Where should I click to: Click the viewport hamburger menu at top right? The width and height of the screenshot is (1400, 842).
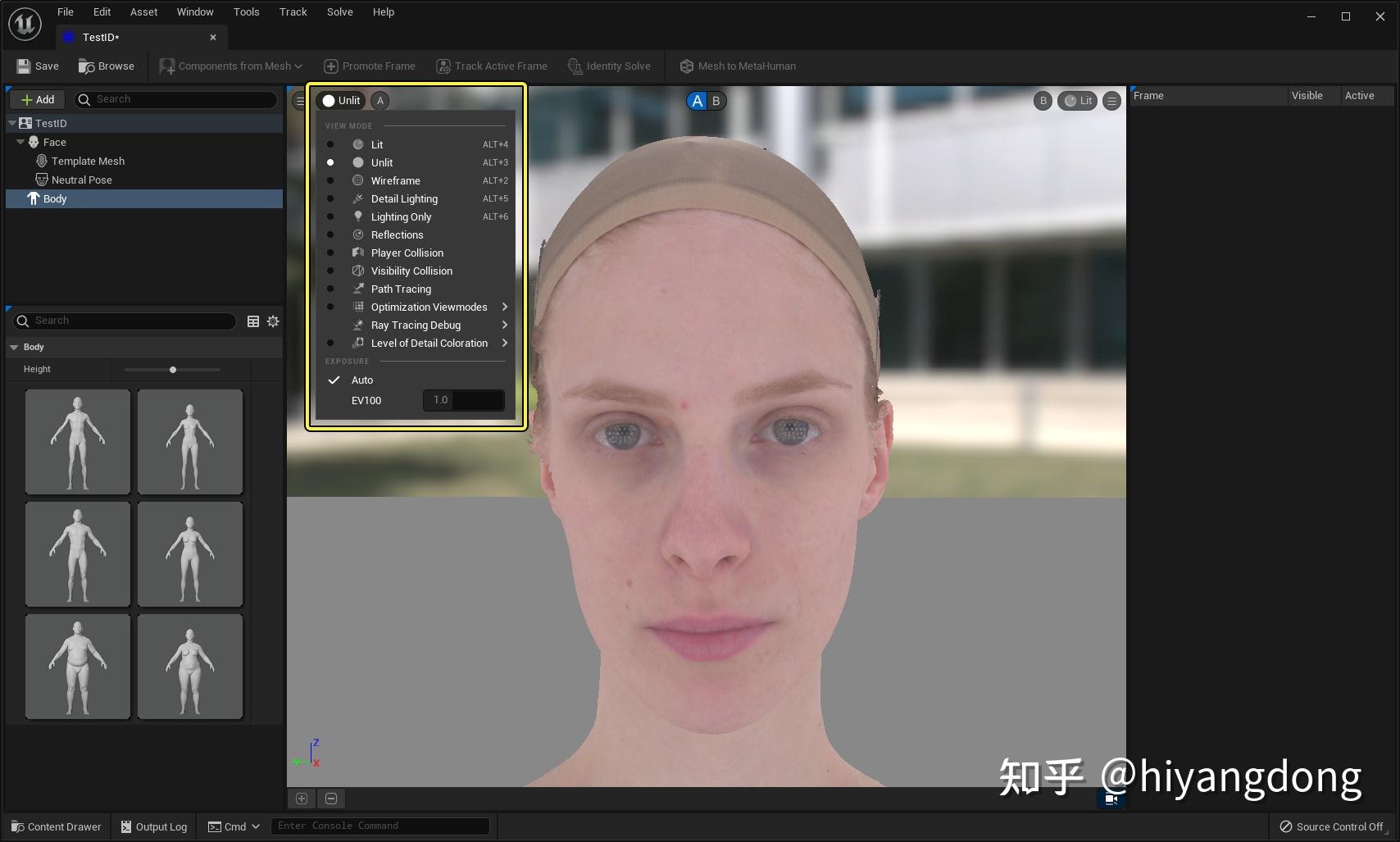1111,101
